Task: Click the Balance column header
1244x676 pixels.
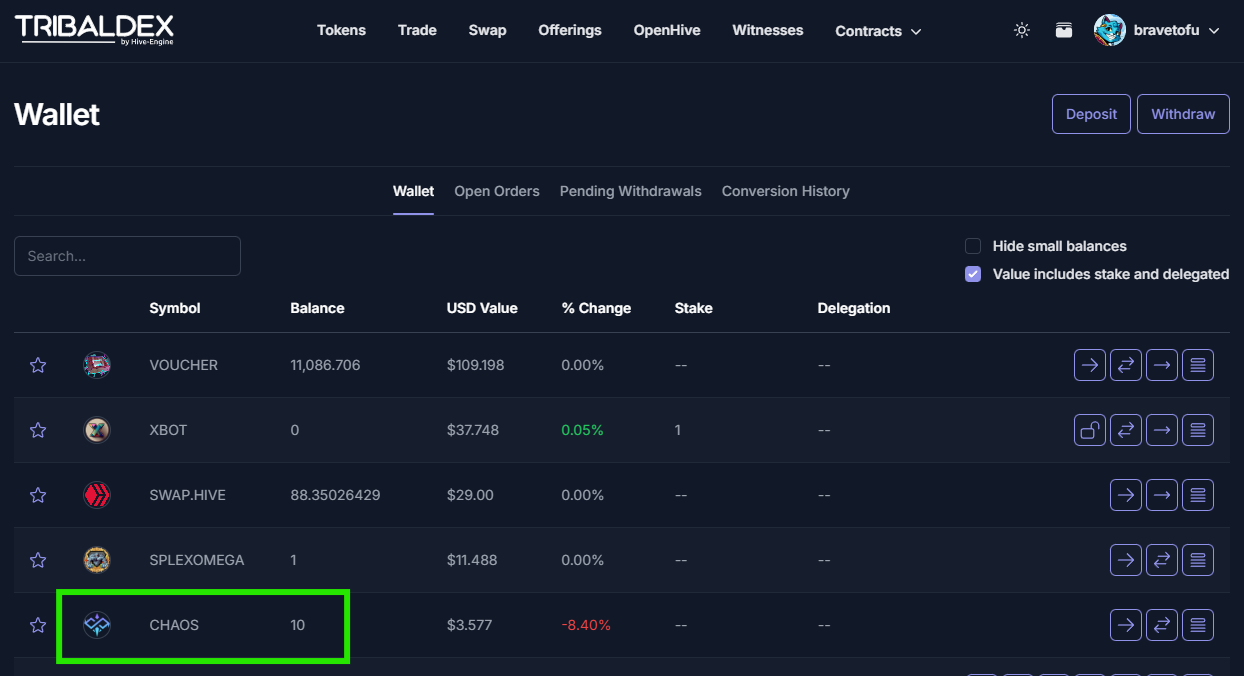Action: (317, 308)
